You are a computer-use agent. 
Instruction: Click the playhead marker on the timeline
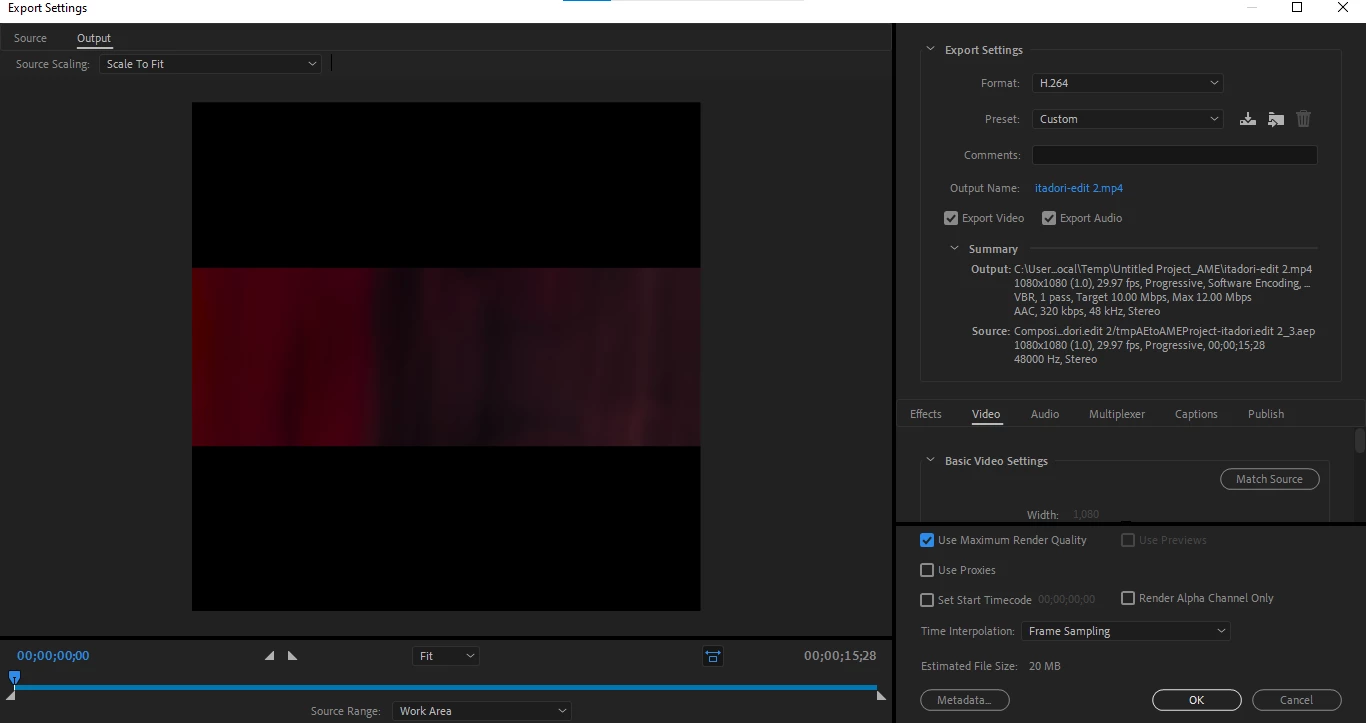(x=14, y=678)
